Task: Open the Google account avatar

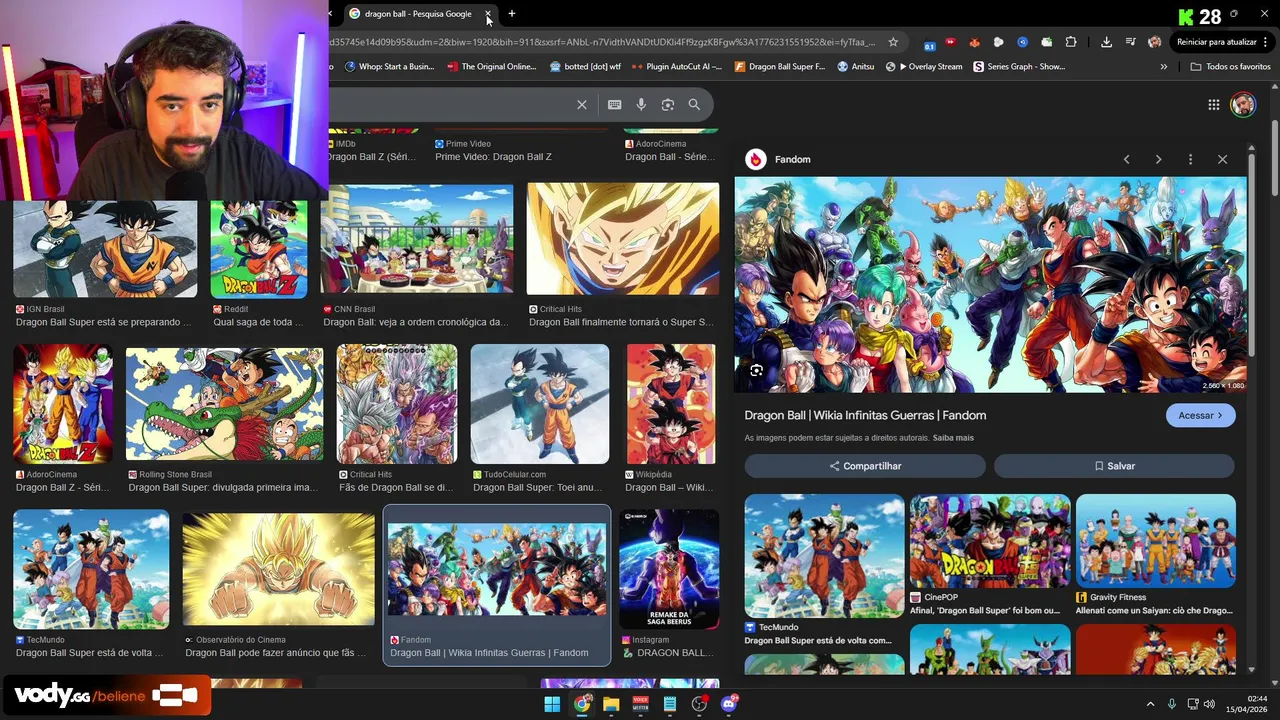Action: pos(1243,105)
